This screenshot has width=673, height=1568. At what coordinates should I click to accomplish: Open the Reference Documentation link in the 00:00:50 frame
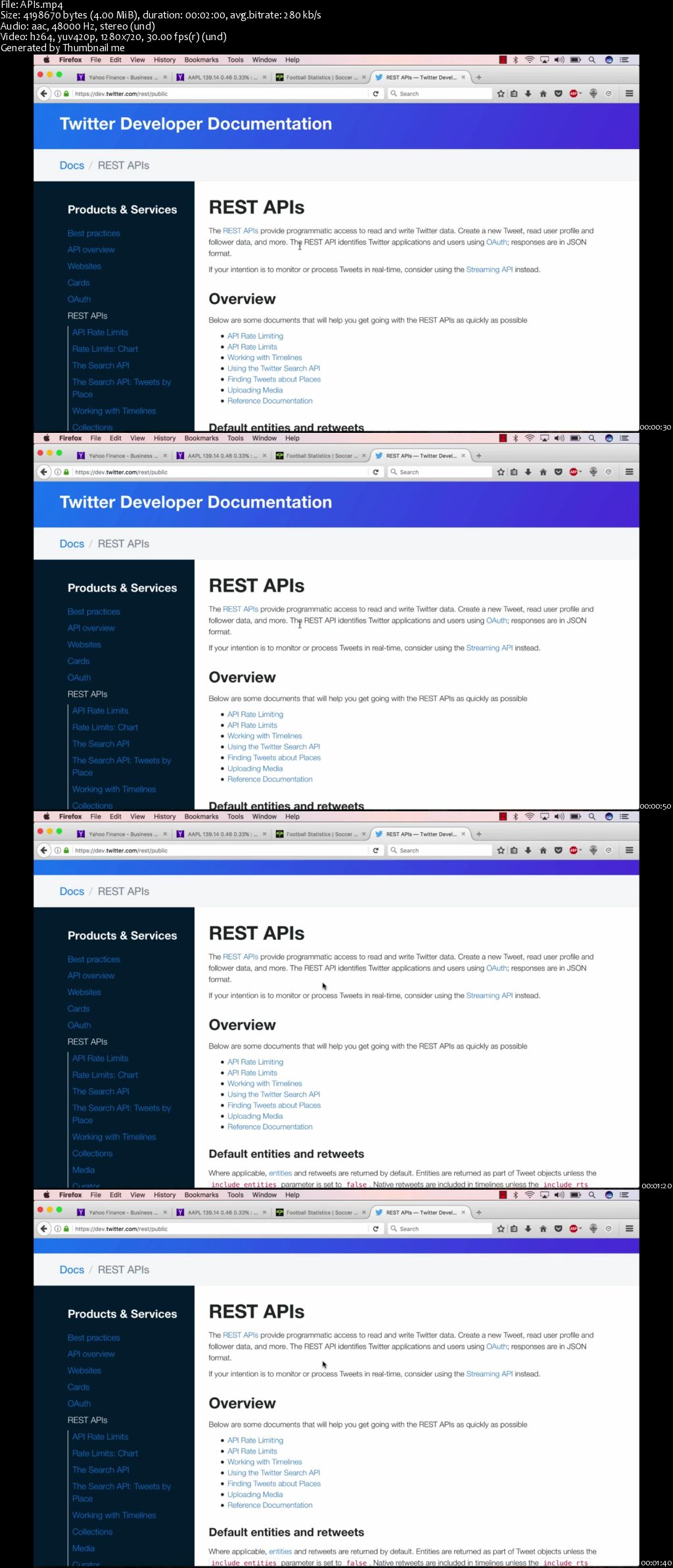click(270, 779)
